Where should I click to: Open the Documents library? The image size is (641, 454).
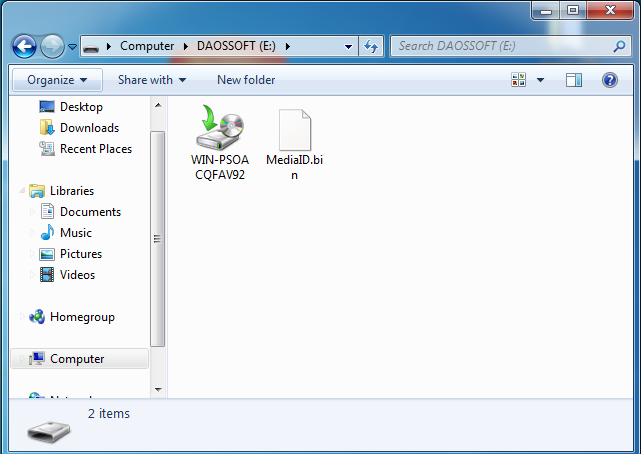[x=90, y=212]
